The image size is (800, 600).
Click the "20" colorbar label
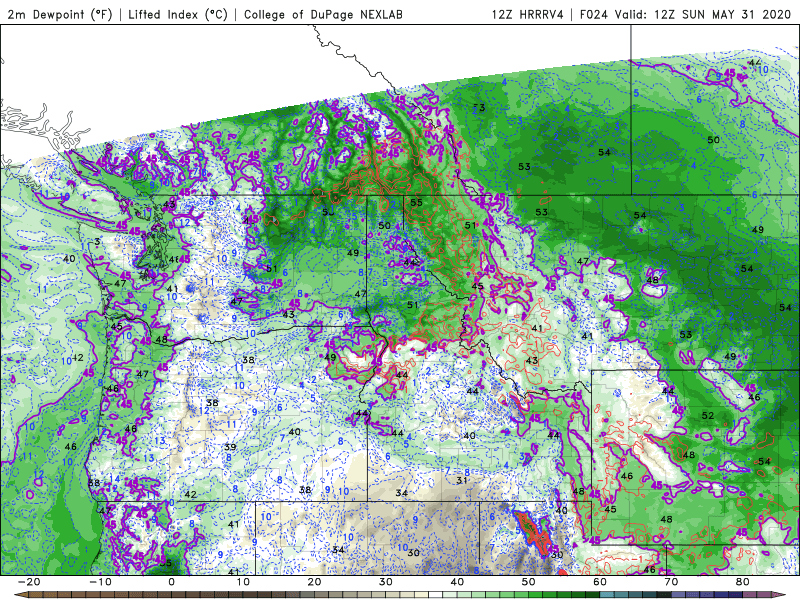coord(314,582)
